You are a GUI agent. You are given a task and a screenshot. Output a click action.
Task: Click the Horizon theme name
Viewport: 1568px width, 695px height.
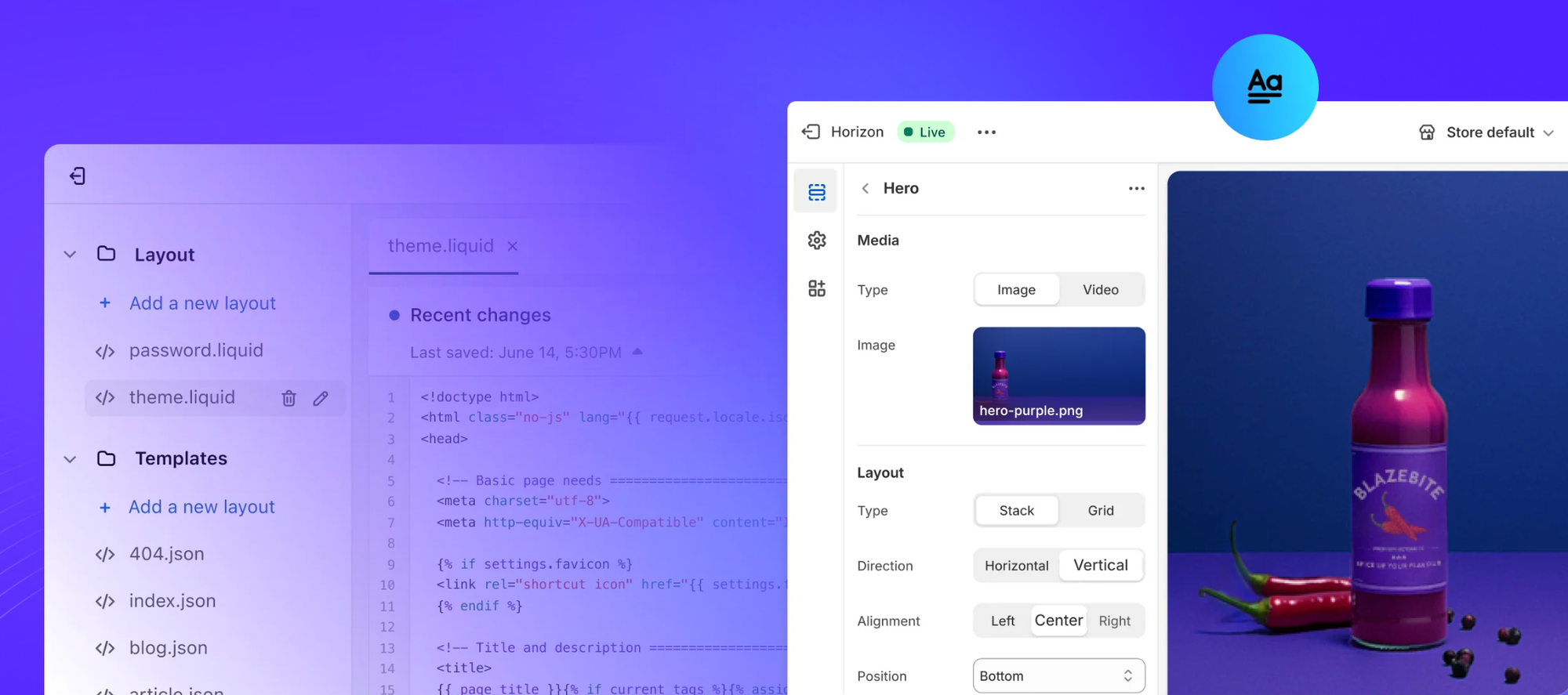point(857,132)
